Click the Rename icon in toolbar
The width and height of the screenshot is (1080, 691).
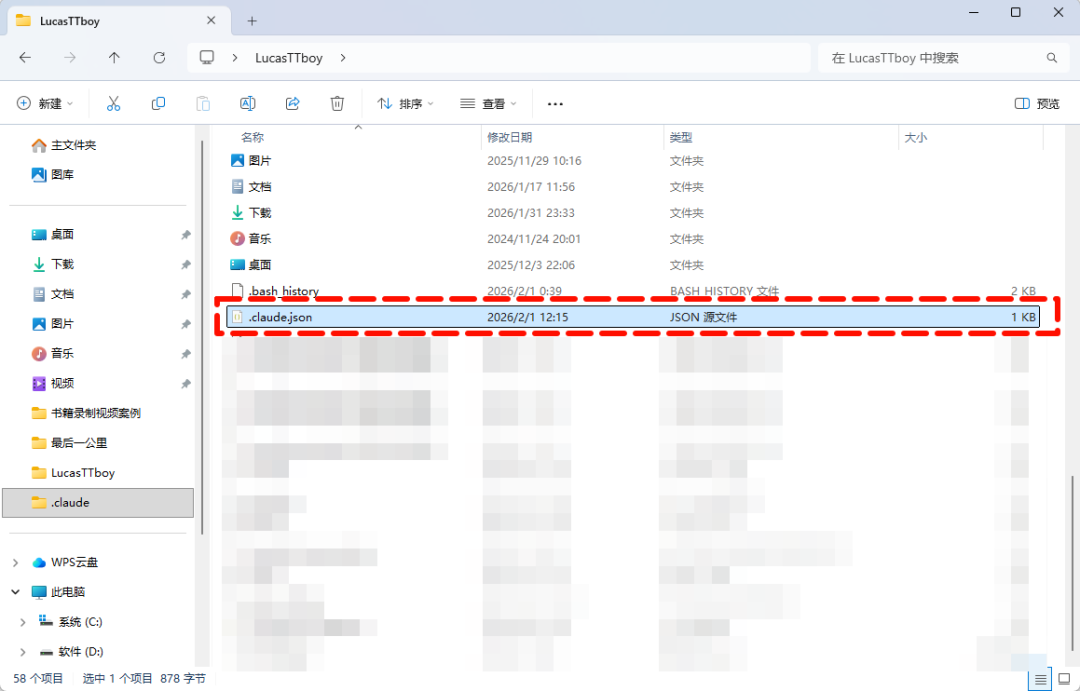[248, 103]
